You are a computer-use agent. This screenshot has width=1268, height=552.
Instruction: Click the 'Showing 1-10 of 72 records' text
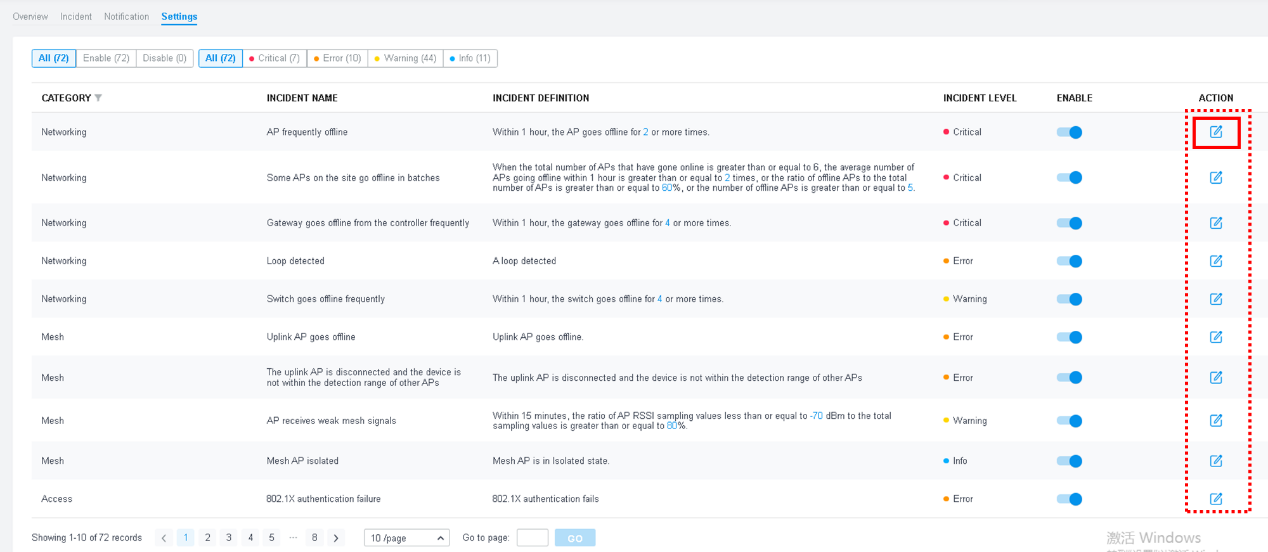point(87,538)
